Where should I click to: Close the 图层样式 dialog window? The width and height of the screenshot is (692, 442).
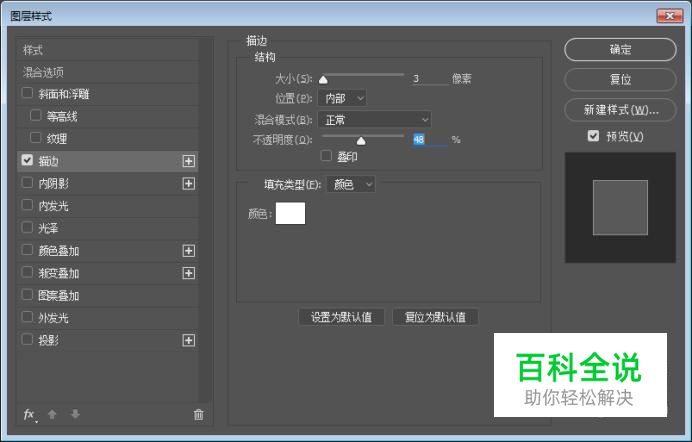pyautogui.click(x=669, y=16)
